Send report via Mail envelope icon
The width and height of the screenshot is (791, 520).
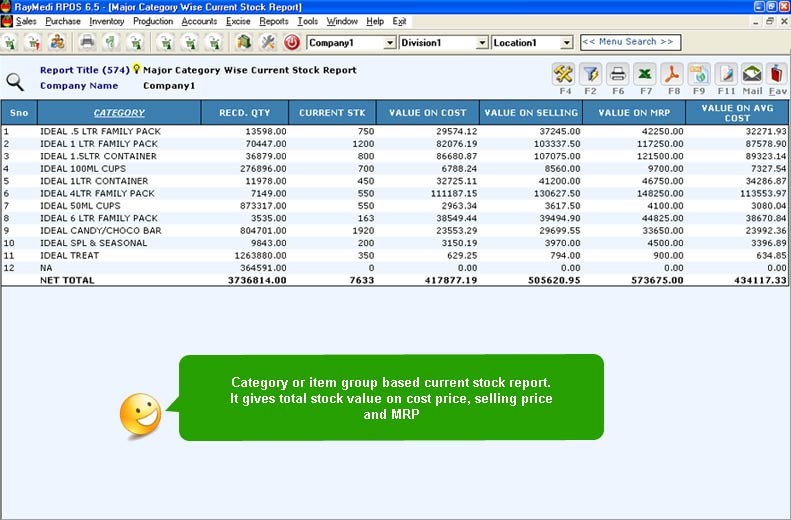click(x=752, y=75)
